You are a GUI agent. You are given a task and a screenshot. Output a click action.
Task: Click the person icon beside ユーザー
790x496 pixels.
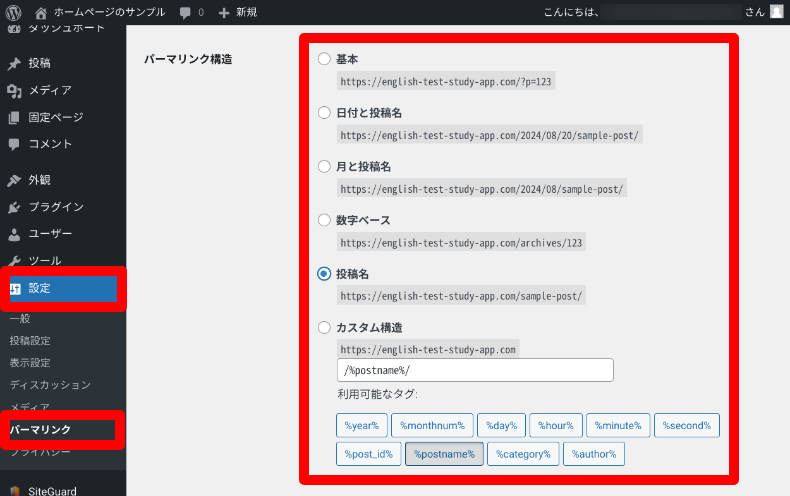point(14,234)
